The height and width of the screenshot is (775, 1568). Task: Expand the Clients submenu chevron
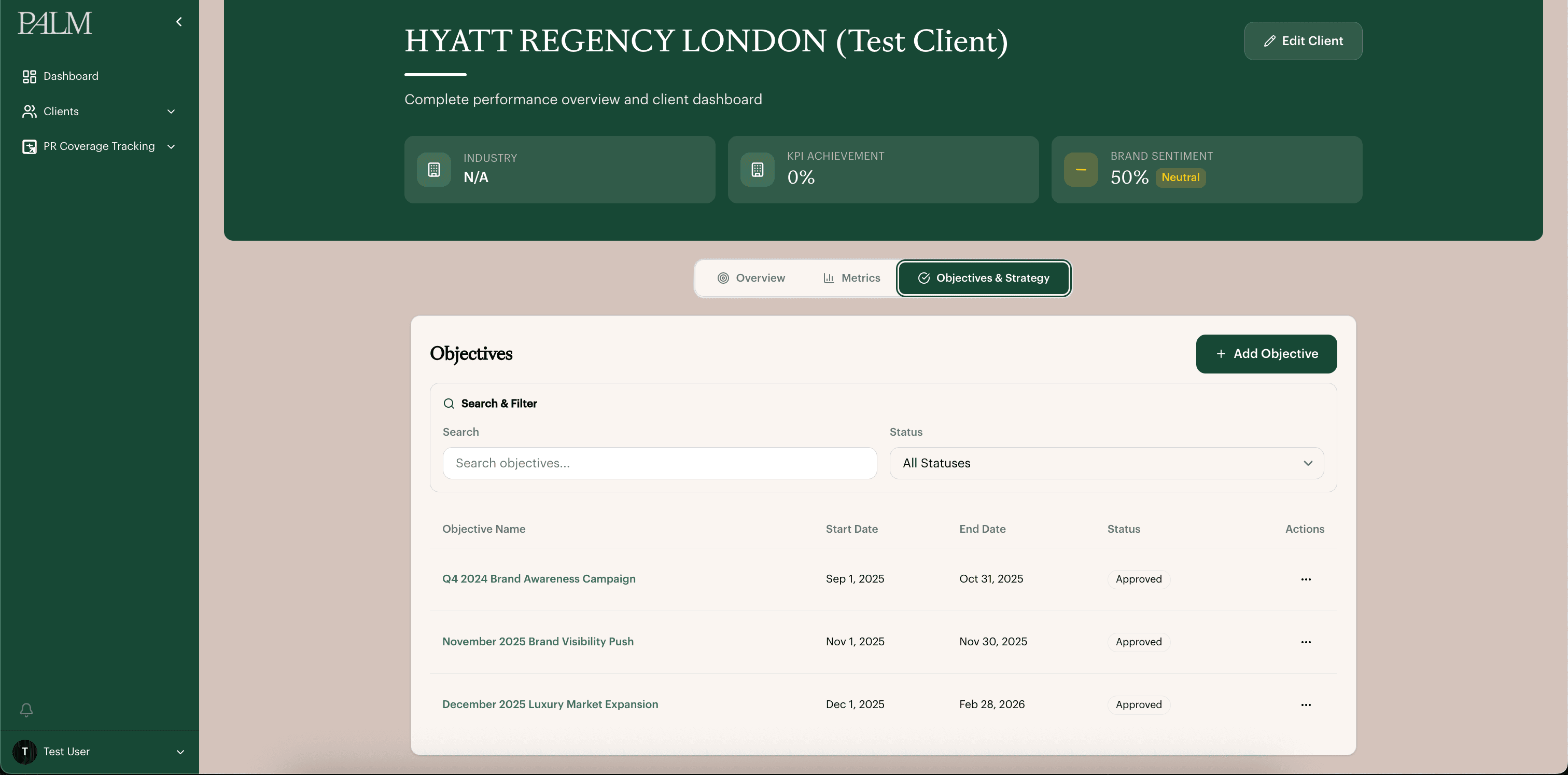pyautogui.click(x=171, y=112)
